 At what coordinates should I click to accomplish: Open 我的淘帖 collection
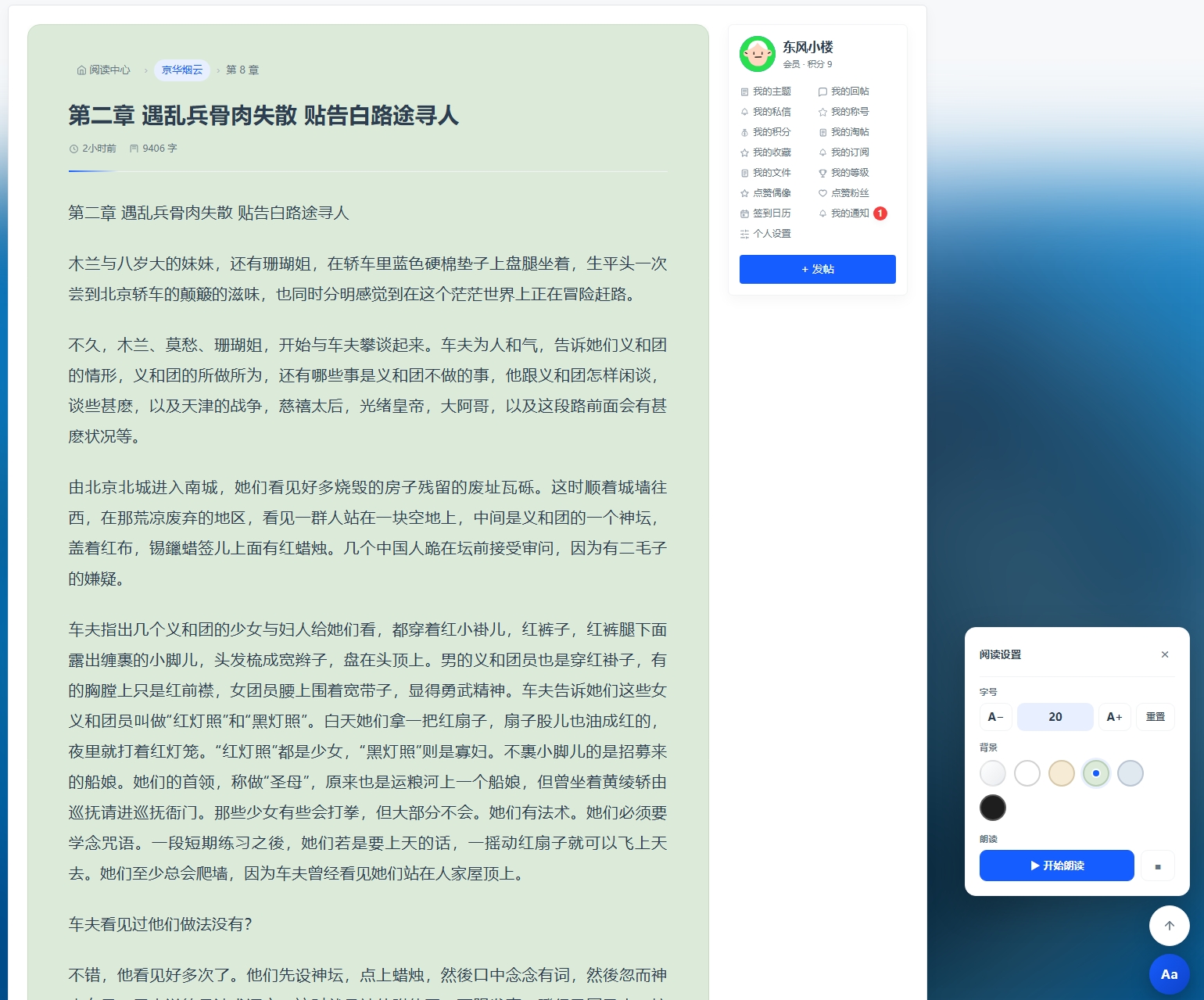(x=844, y=132)
